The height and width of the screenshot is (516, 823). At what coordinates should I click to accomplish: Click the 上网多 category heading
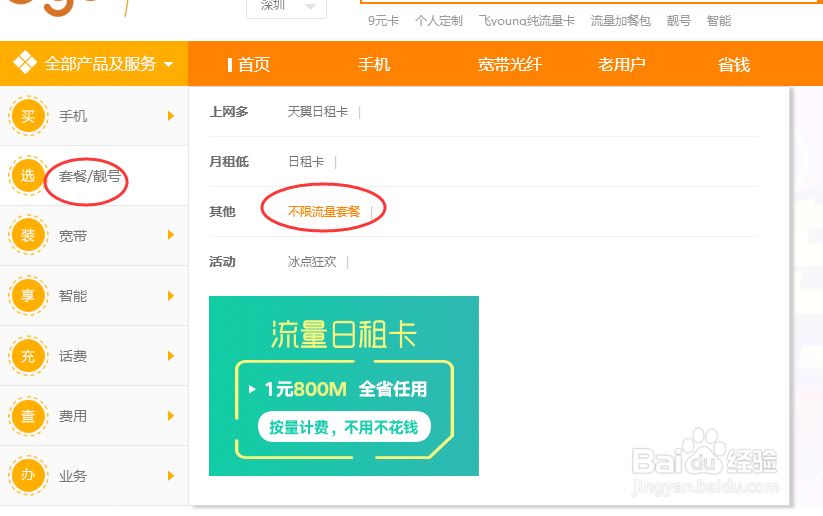pos(229,112)
